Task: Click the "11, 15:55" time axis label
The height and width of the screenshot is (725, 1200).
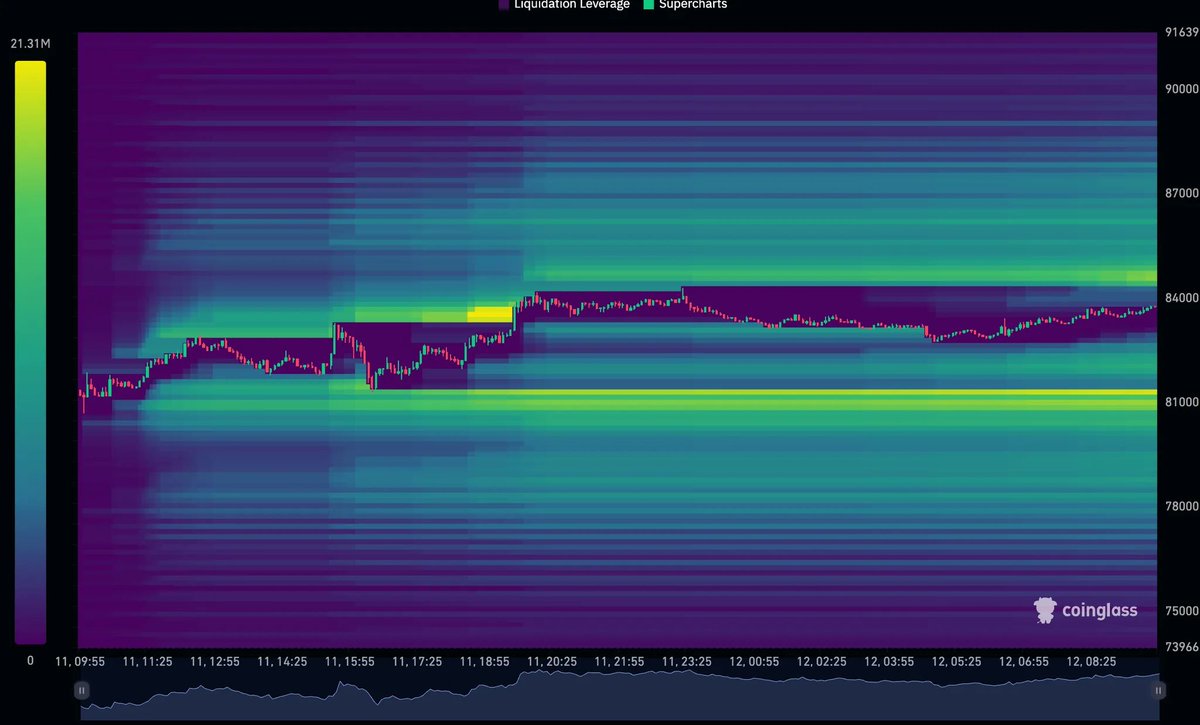Action: [x=349, y=661]
